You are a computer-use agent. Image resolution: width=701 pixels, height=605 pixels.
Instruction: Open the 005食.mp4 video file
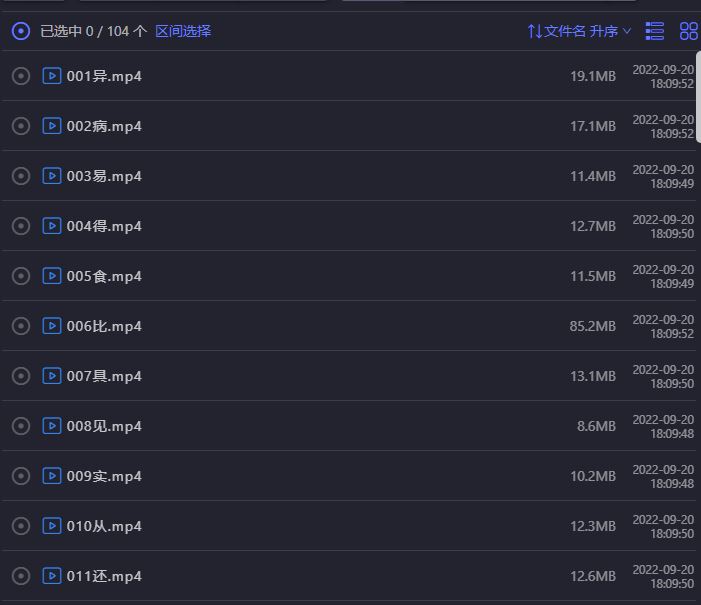click(x=104, y=276)
